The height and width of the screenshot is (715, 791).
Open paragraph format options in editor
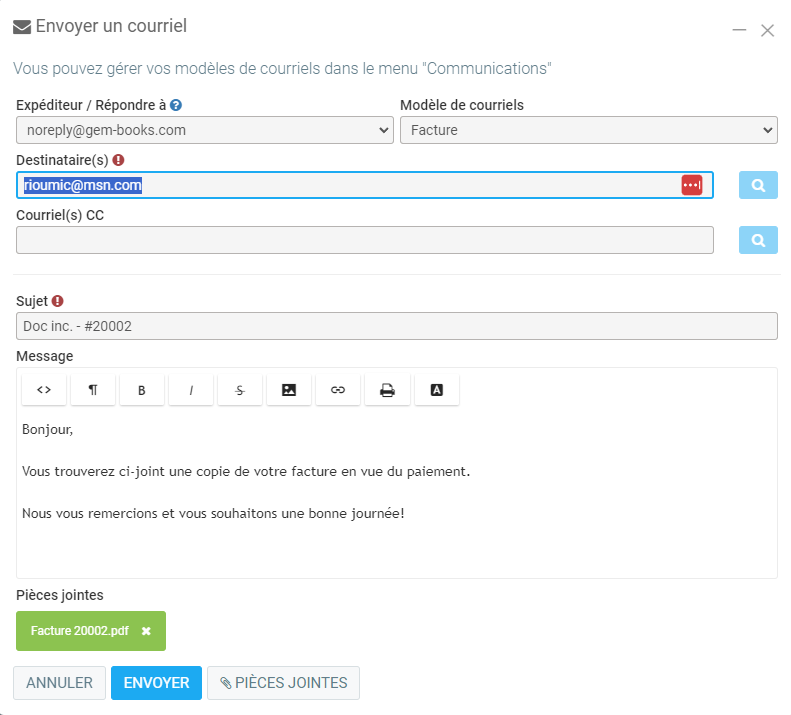(x=93, y=390)
